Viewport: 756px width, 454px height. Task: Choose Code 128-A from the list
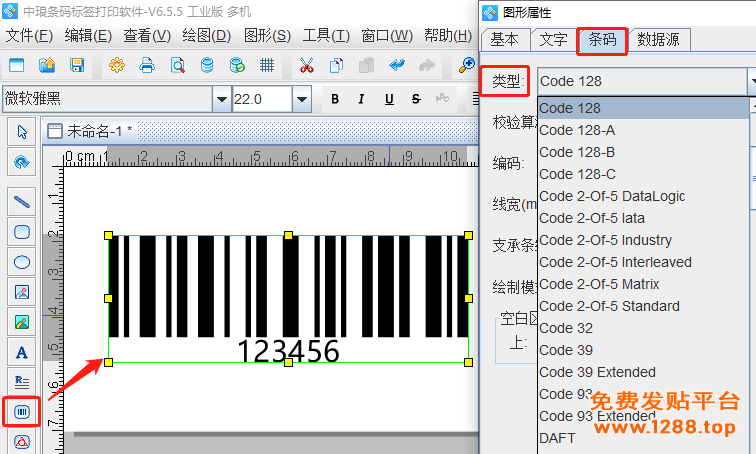click(644, 130)
